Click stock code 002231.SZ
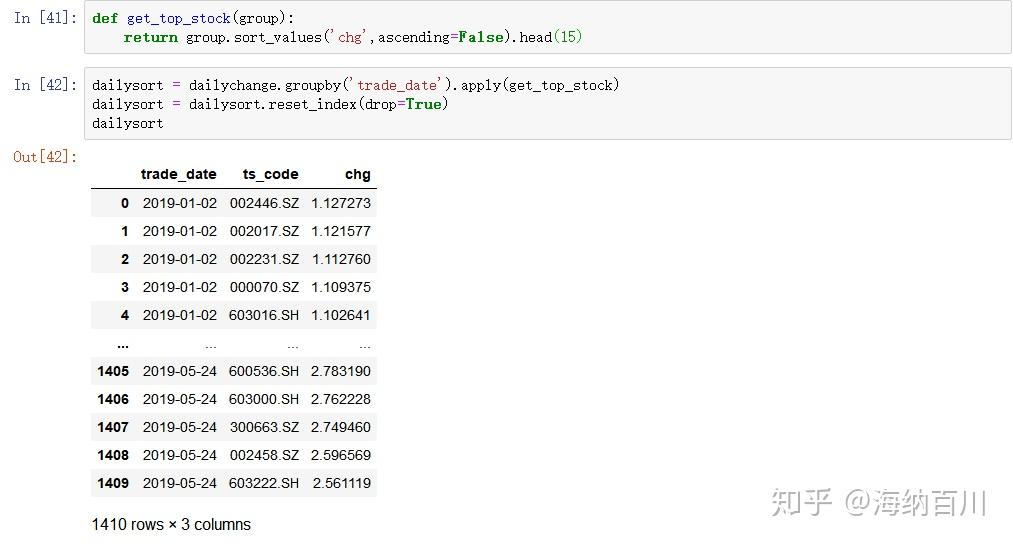 (x=264, y=259)
